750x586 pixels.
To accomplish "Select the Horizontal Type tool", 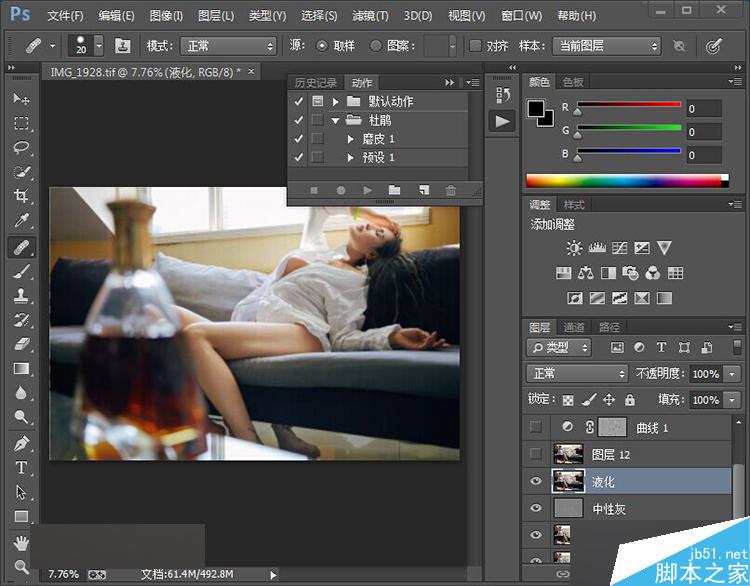I will pyautogui.click(x=21, y=468).
